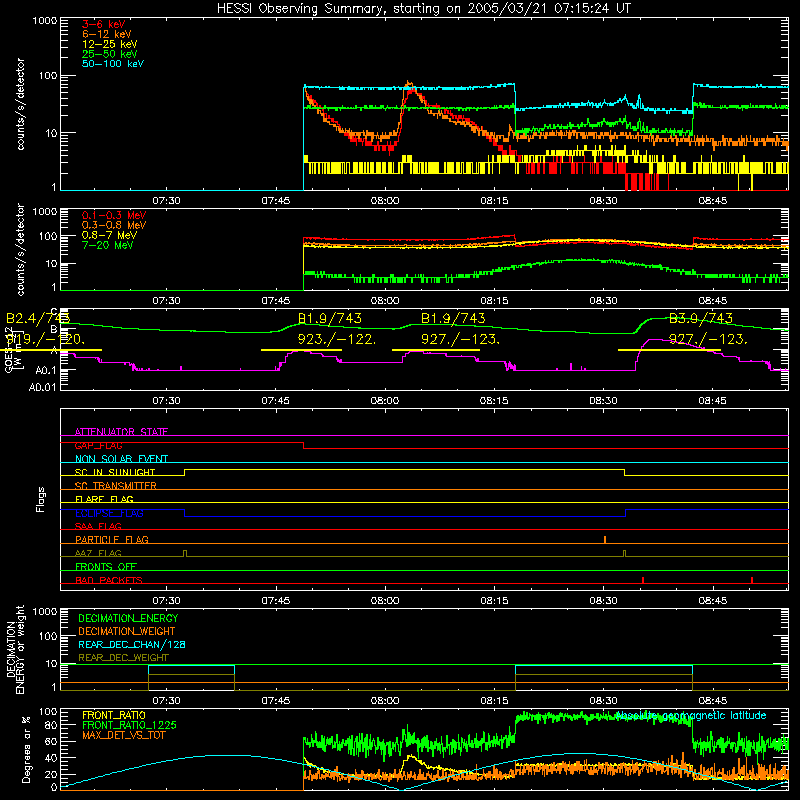Click the PARTICLE_FLAG label
The height and width of the screenshot is (800, 800).
click(112, 540)
